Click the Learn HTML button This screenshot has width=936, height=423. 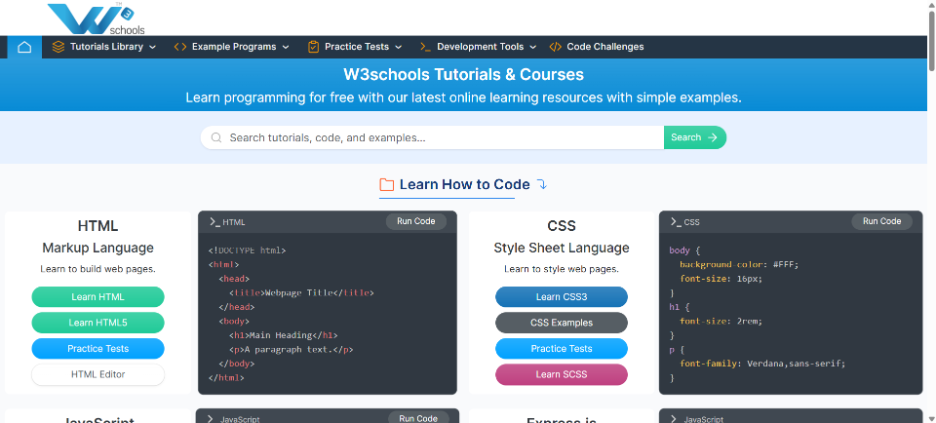pos(98,297)
